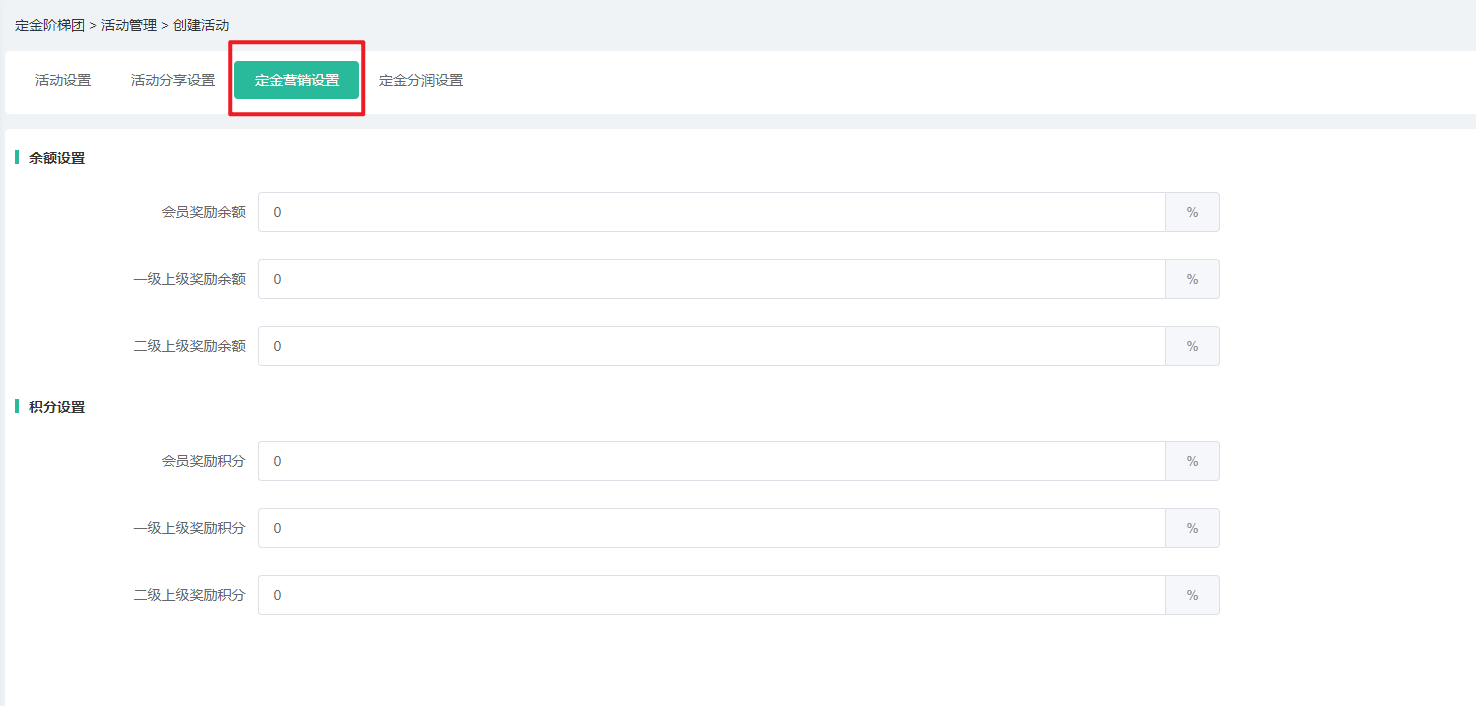This screenshot has height=706, width=1476.
Task: Select the 会员奖励积分 input field
Action: (712, 461)
